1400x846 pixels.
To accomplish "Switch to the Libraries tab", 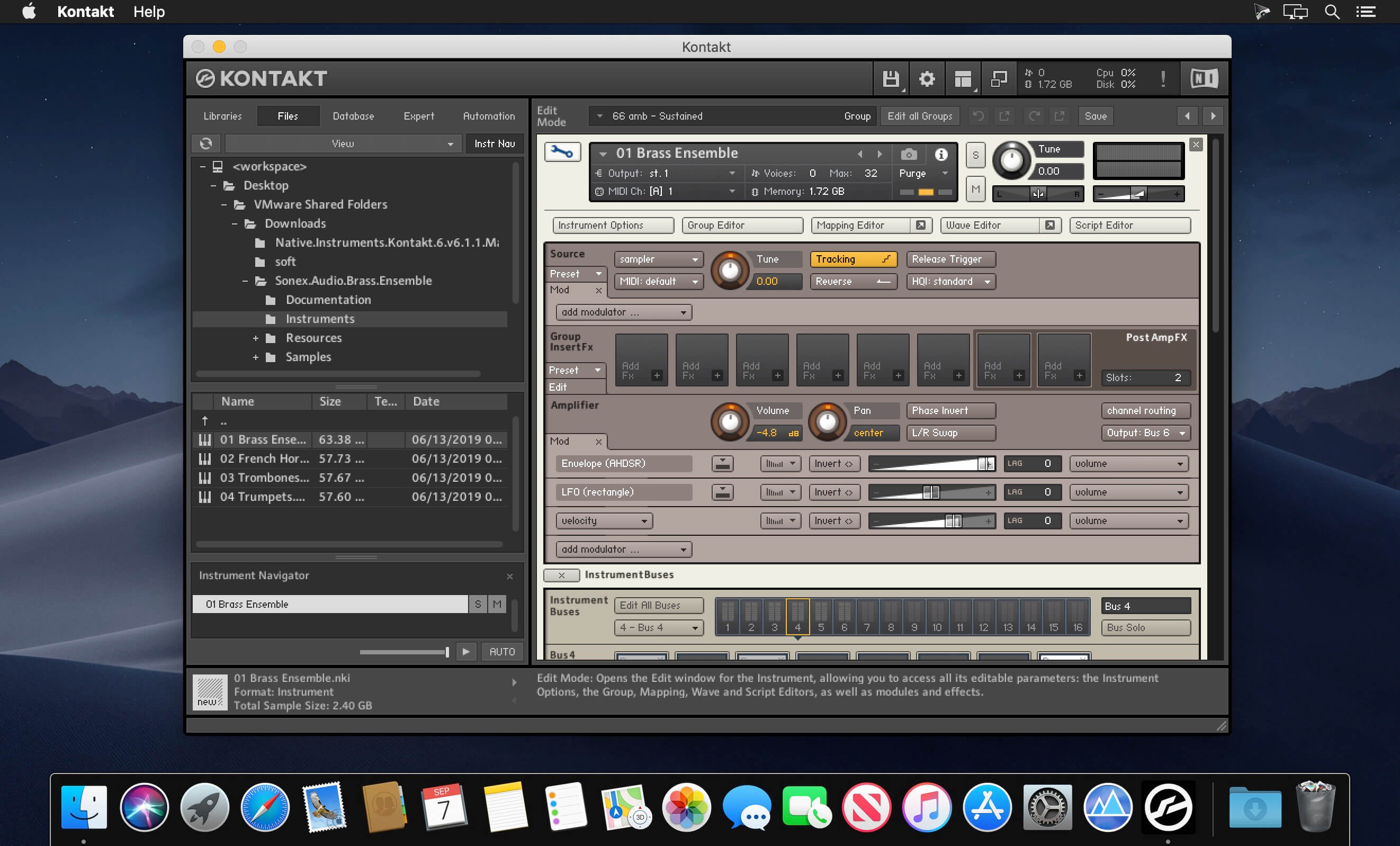I will click(x=223, y=116).
